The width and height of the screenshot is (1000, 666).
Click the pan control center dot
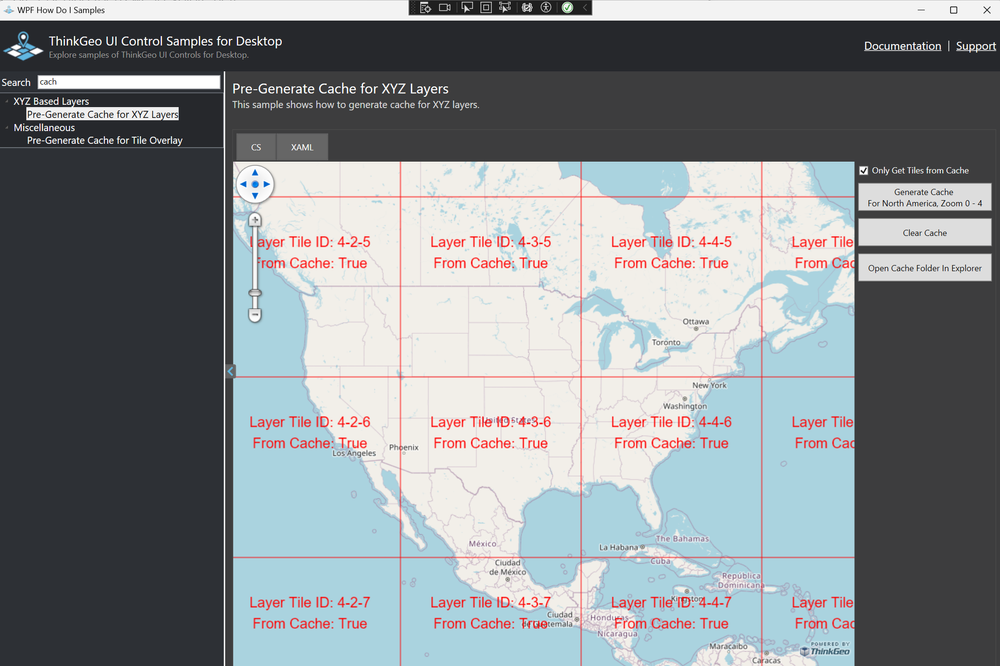[x=255, y=184]
